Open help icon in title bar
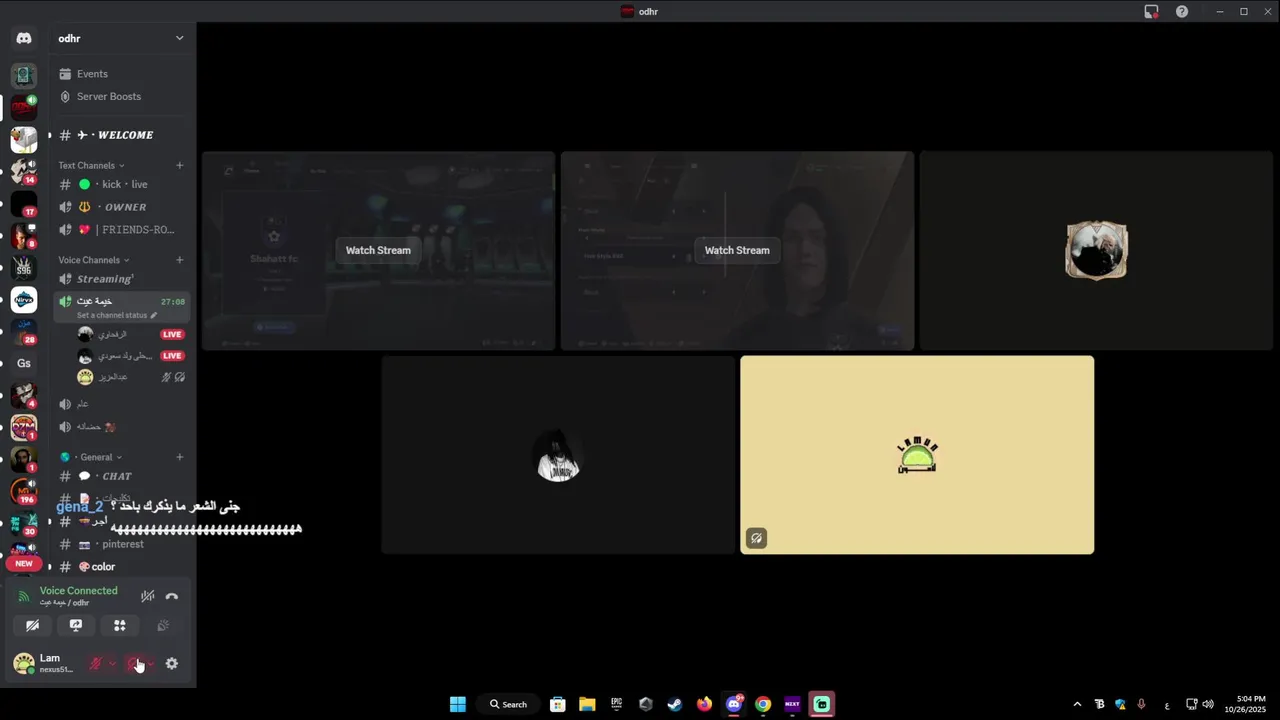This screenshot has height=720, width=1280. [1182, 12]
